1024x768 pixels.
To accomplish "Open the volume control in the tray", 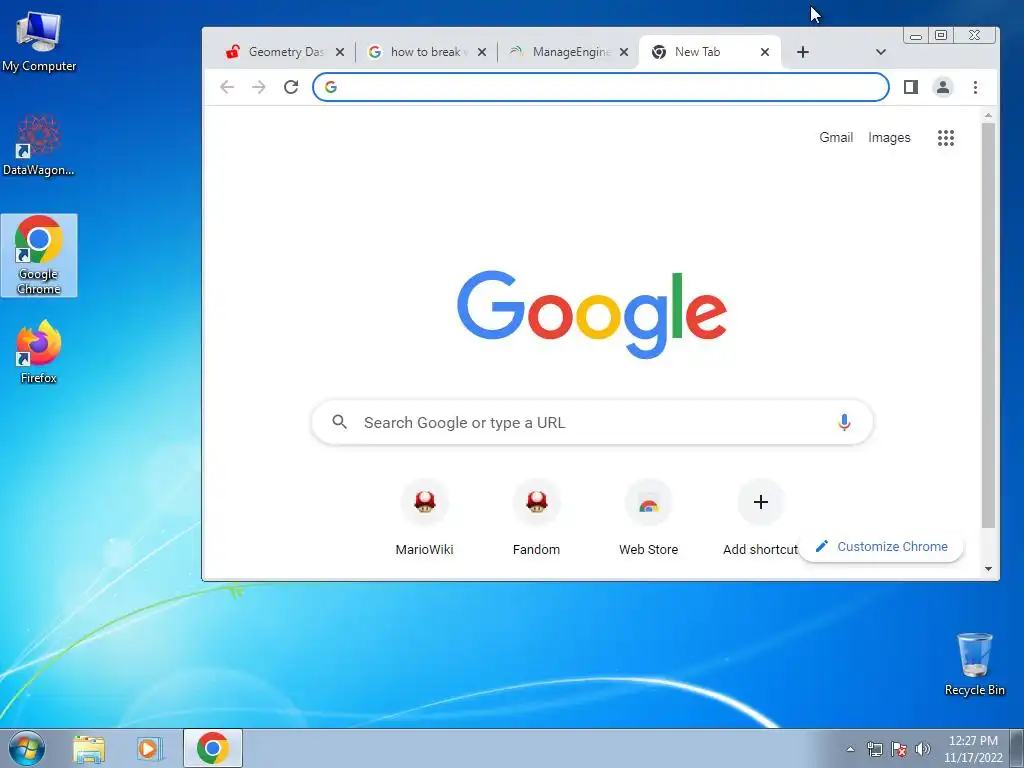I will click(x=922, y=749).
